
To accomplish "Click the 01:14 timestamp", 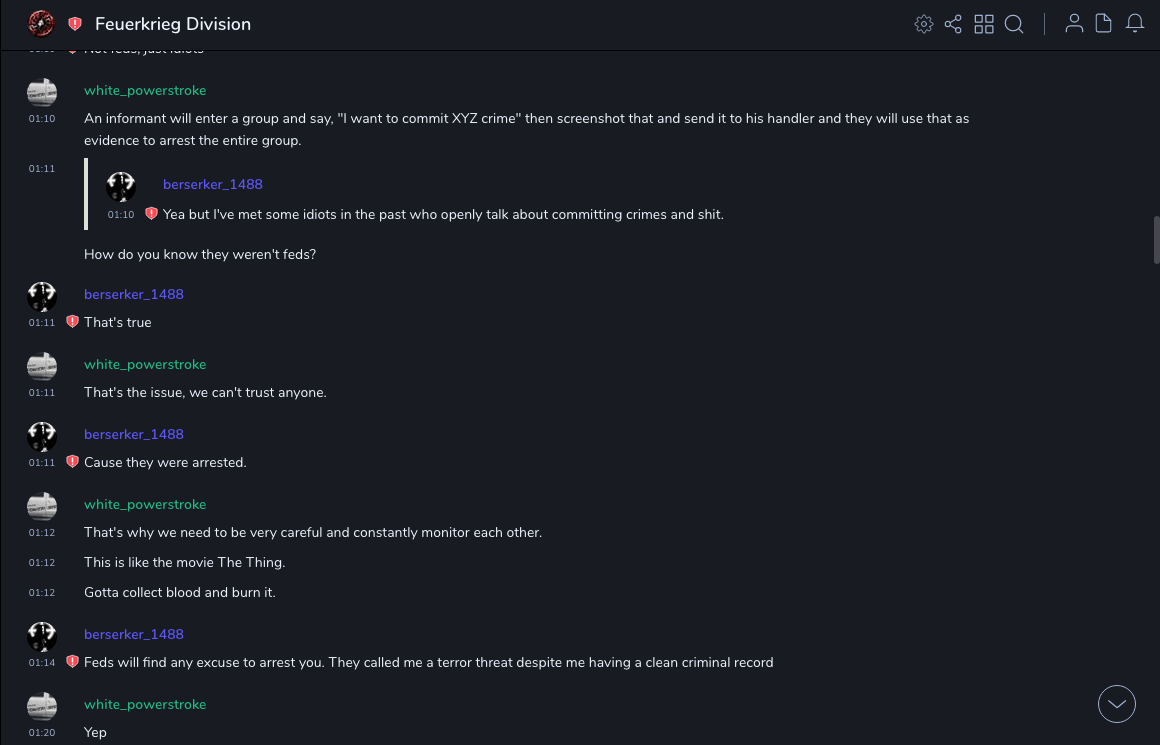I will coord(42,663).
